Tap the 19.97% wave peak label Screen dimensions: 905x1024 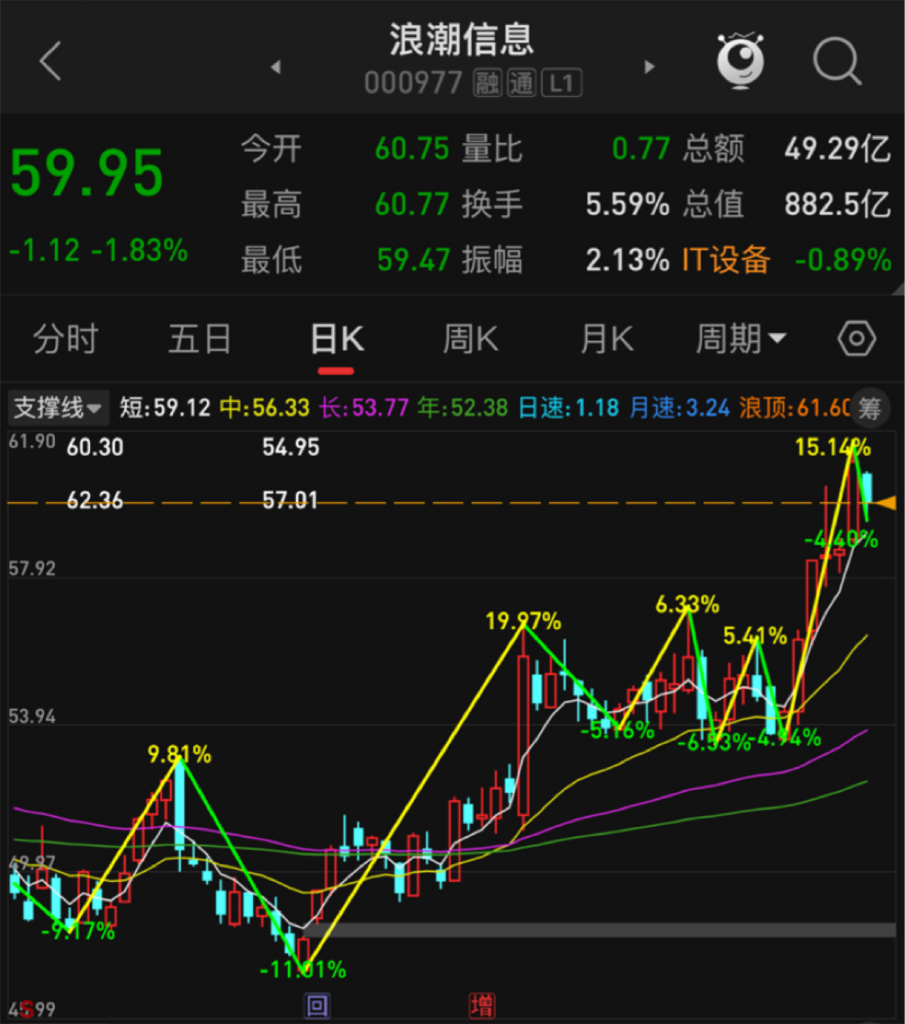coord(523,621)
